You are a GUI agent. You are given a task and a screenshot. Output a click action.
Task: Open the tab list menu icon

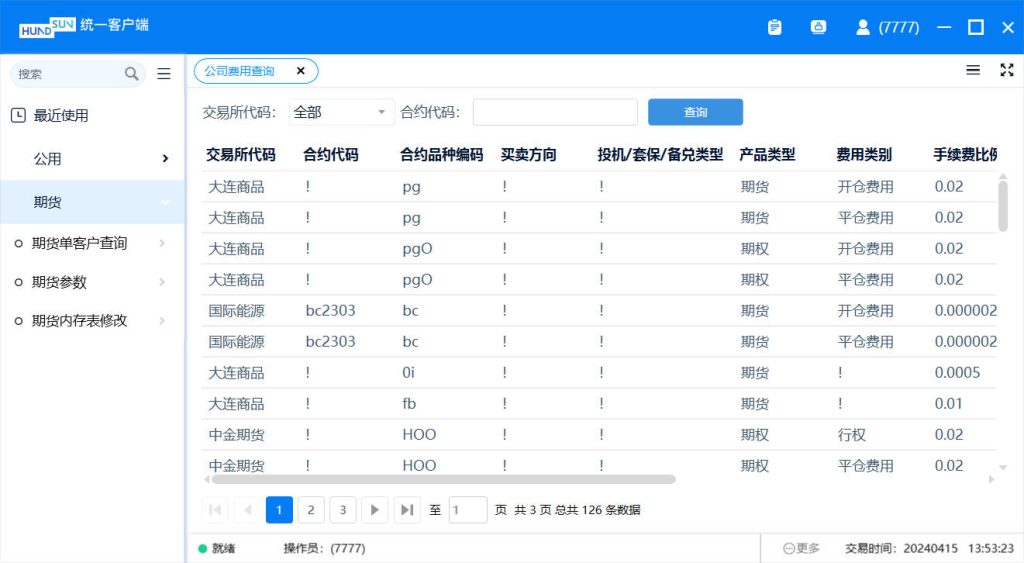(973, 70)
